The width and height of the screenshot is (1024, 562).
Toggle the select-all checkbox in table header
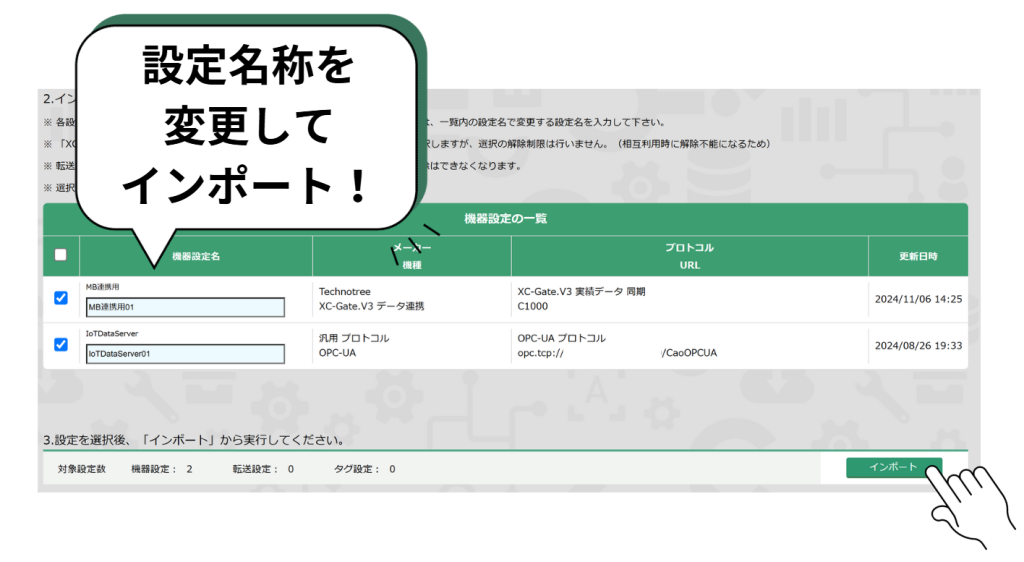coord(60,255)
